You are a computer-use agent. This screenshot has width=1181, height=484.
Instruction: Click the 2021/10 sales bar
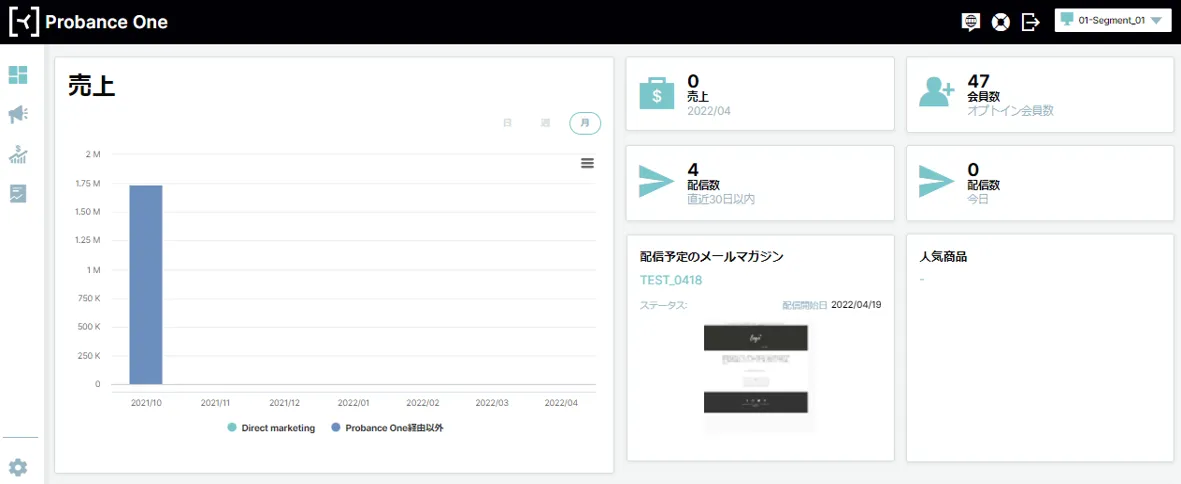pyautogui.click(x=146, y=285)
